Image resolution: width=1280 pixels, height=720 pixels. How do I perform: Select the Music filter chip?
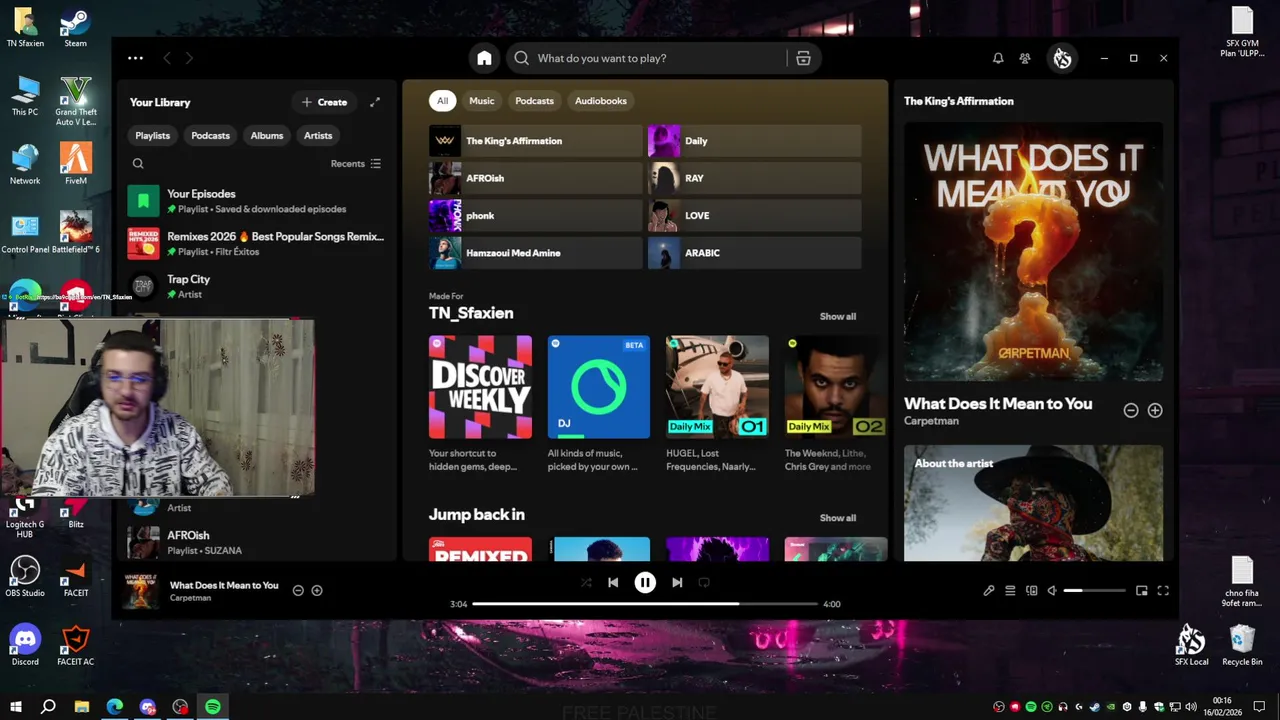pyautogui.click(x=482, y=101)
